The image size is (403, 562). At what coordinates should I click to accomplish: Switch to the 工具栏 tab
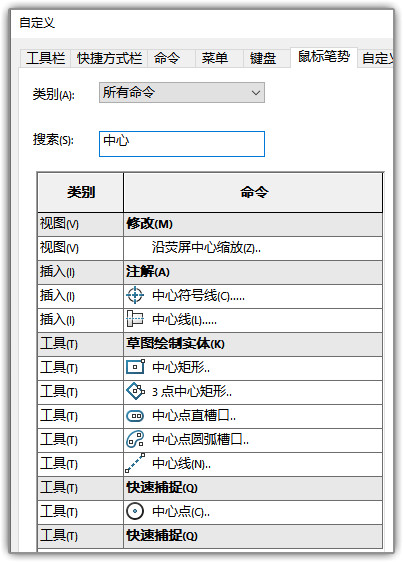(46, 58)
